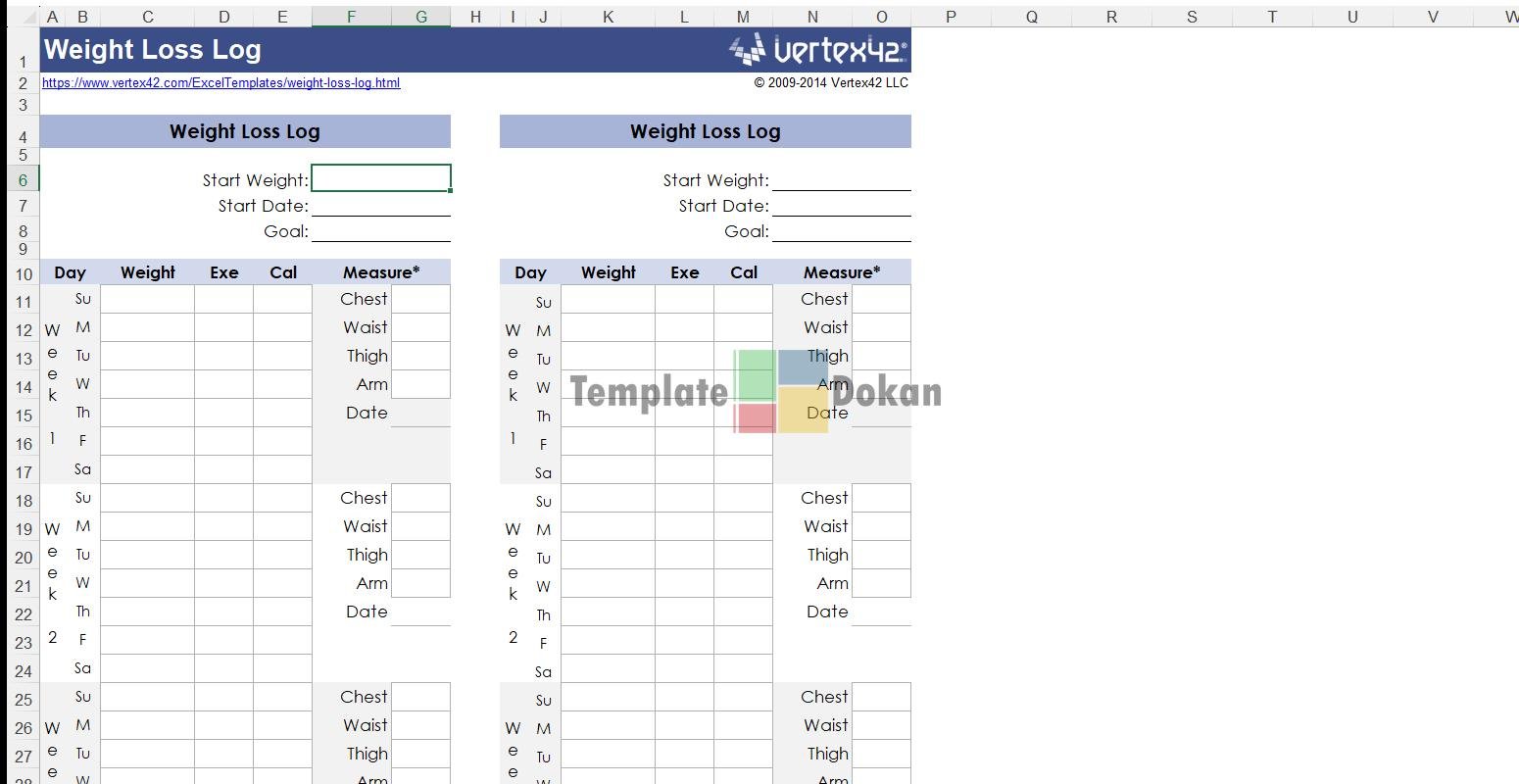Image resolution: width=1519 pixels, height=784 pixels.
Task: Select Week 1 Date field in left log
Action: tap(420, 413)
